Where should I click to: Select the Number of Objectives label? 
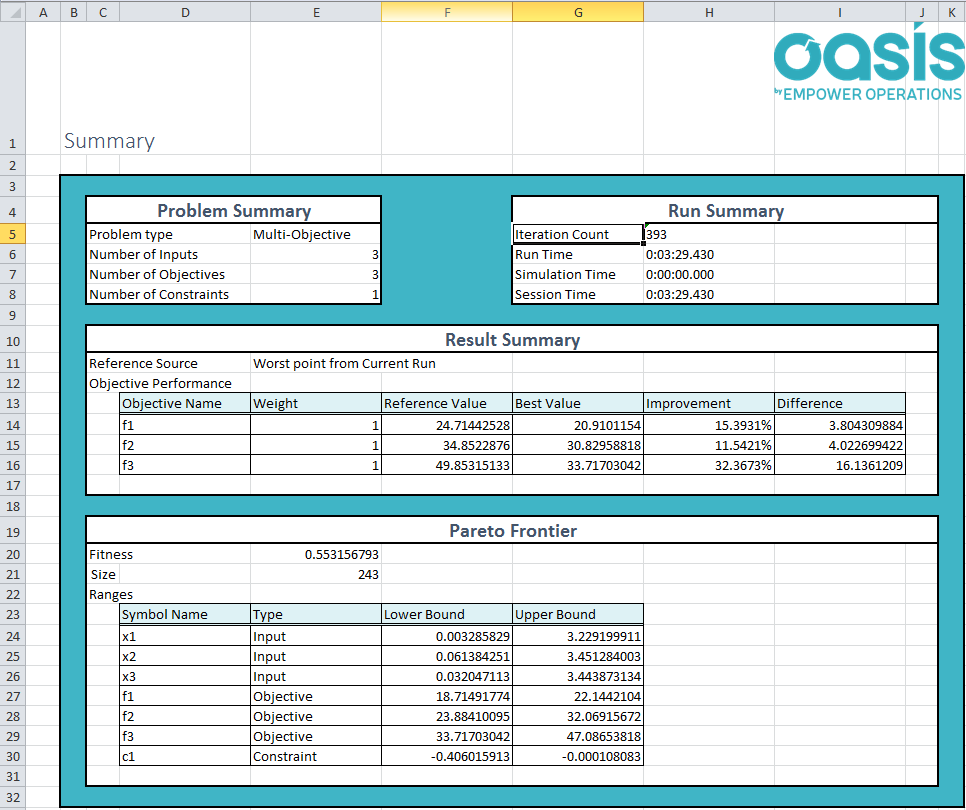[x=157, y=274]
